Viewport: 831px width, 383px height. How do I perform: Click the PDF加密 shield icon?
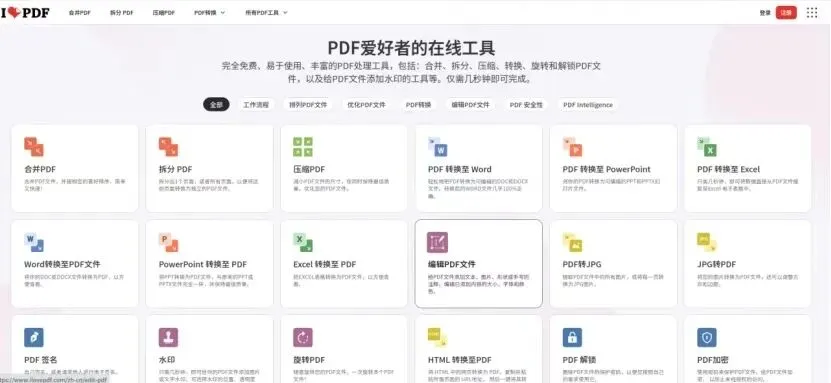tap(707, 337)
